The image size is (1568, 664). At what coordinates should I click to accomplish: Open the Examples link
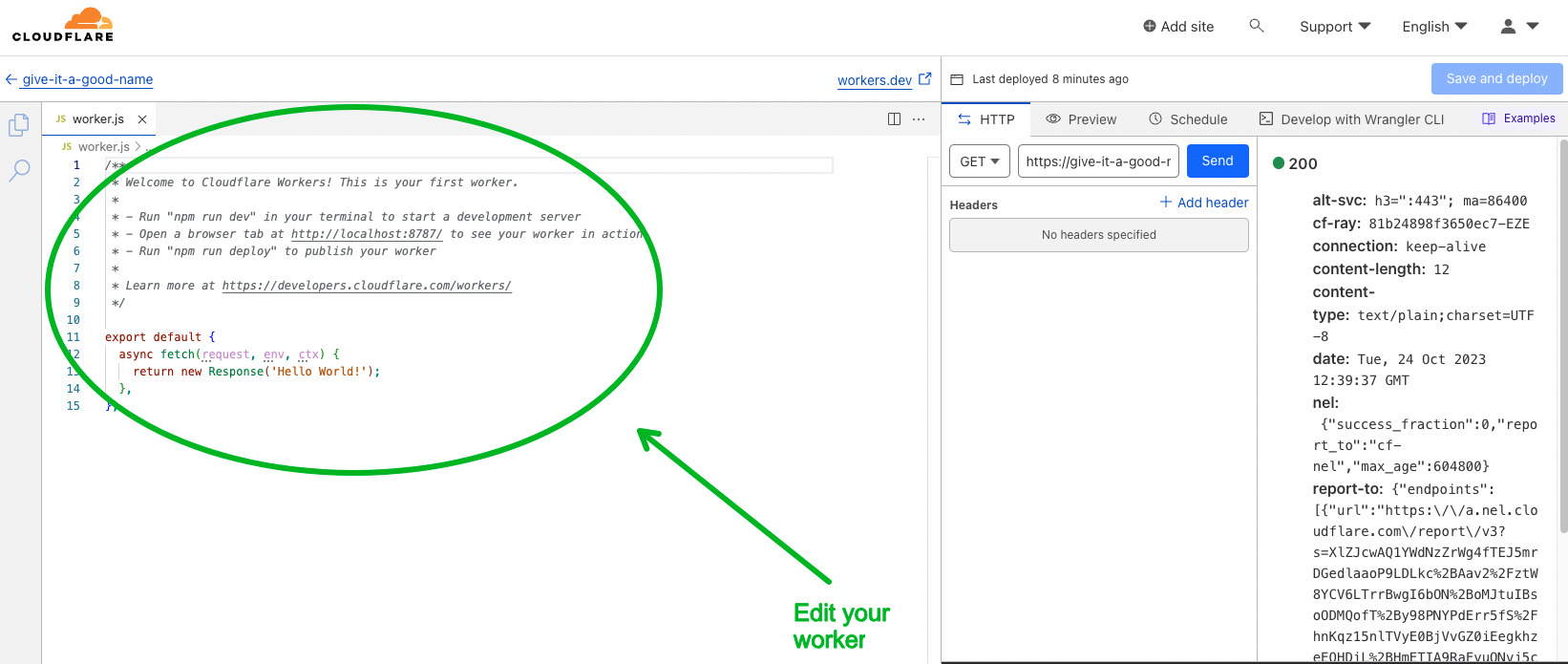point(1518,118)
